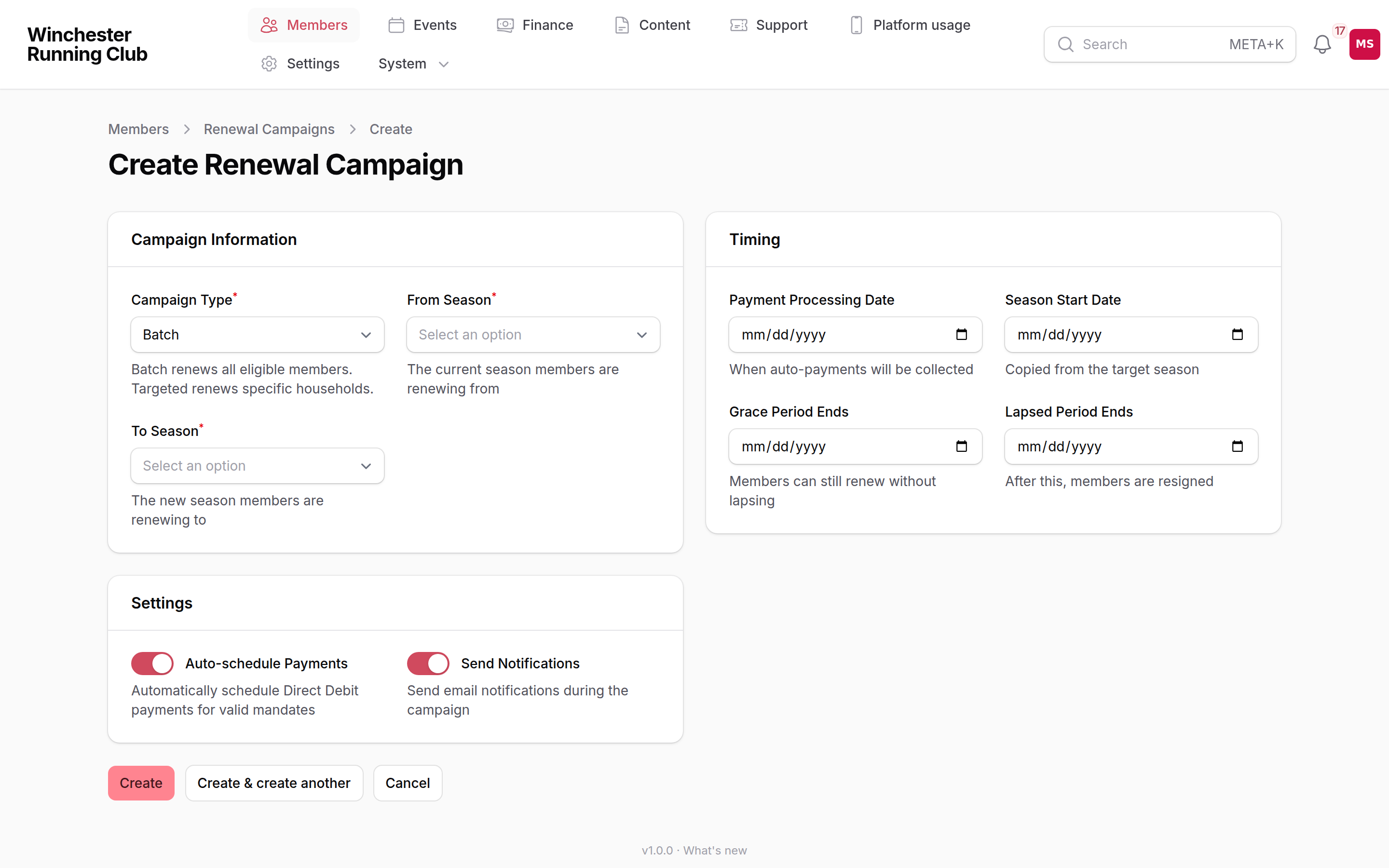Toggle Send Notifications switch
1389x868 pixels.
(x=428, y=663)
